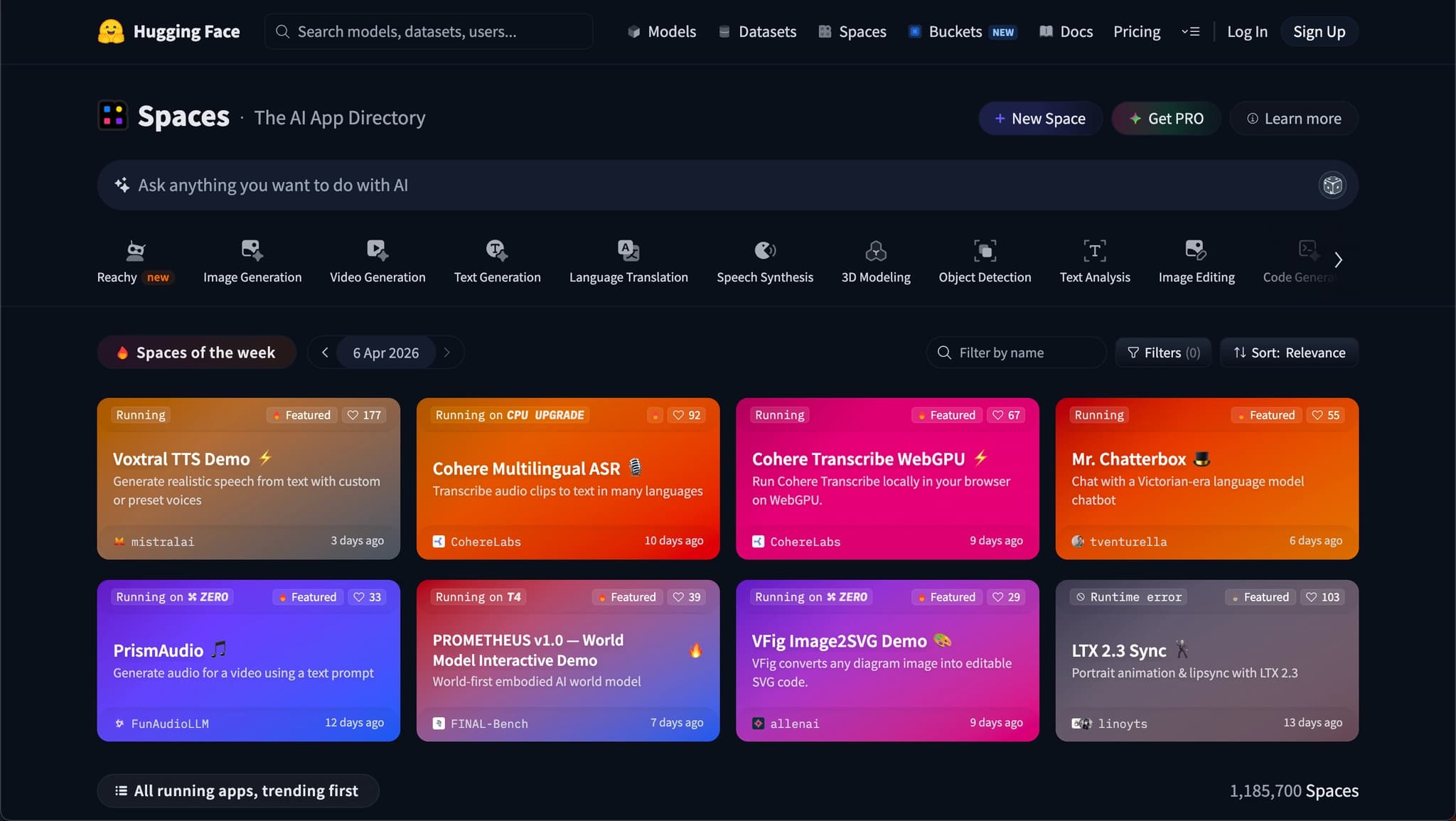Toggle like on LTX 2.3 Sync
This screenshot has height=821, width=1456.
coord(1322,597)
